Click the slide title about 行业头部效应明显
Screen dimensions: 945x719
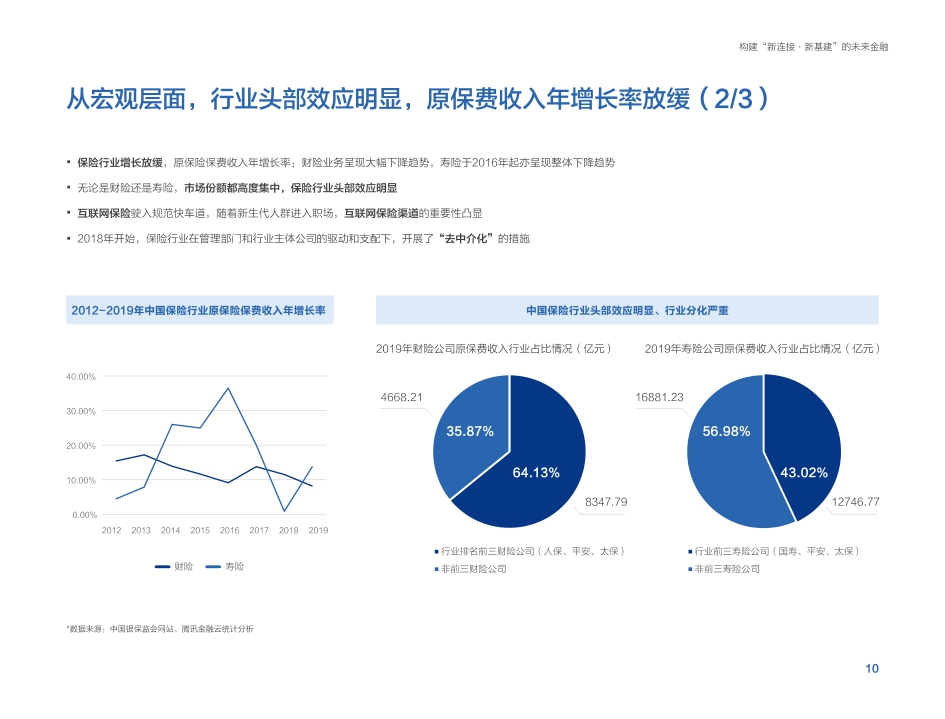click(418, 99)
